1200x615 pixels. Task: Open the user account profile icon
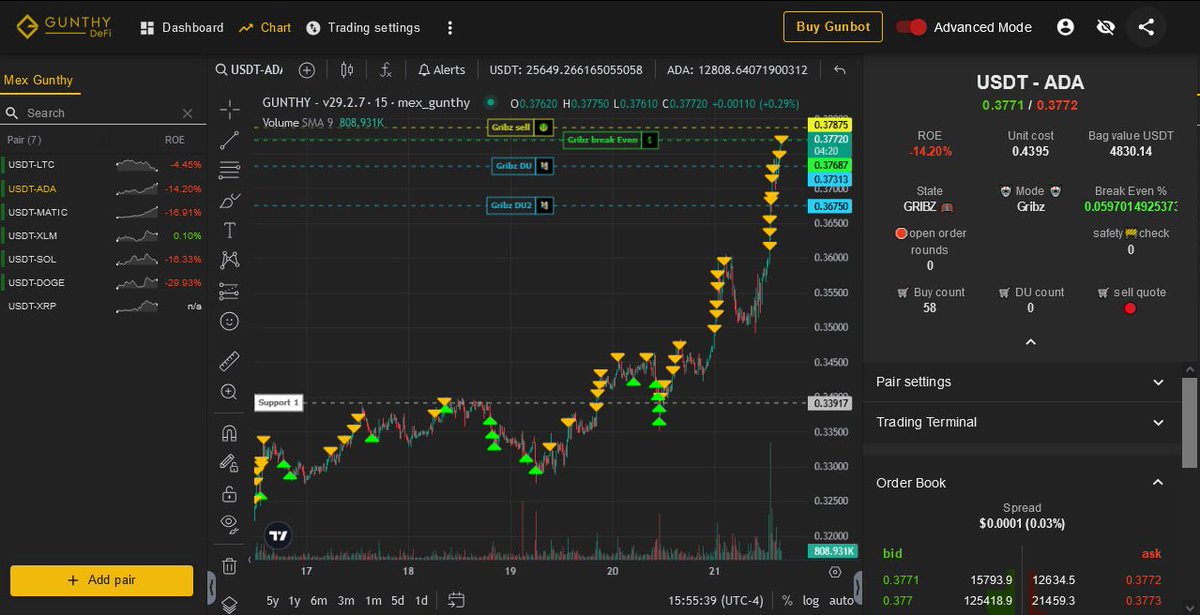coord(1065,27)
